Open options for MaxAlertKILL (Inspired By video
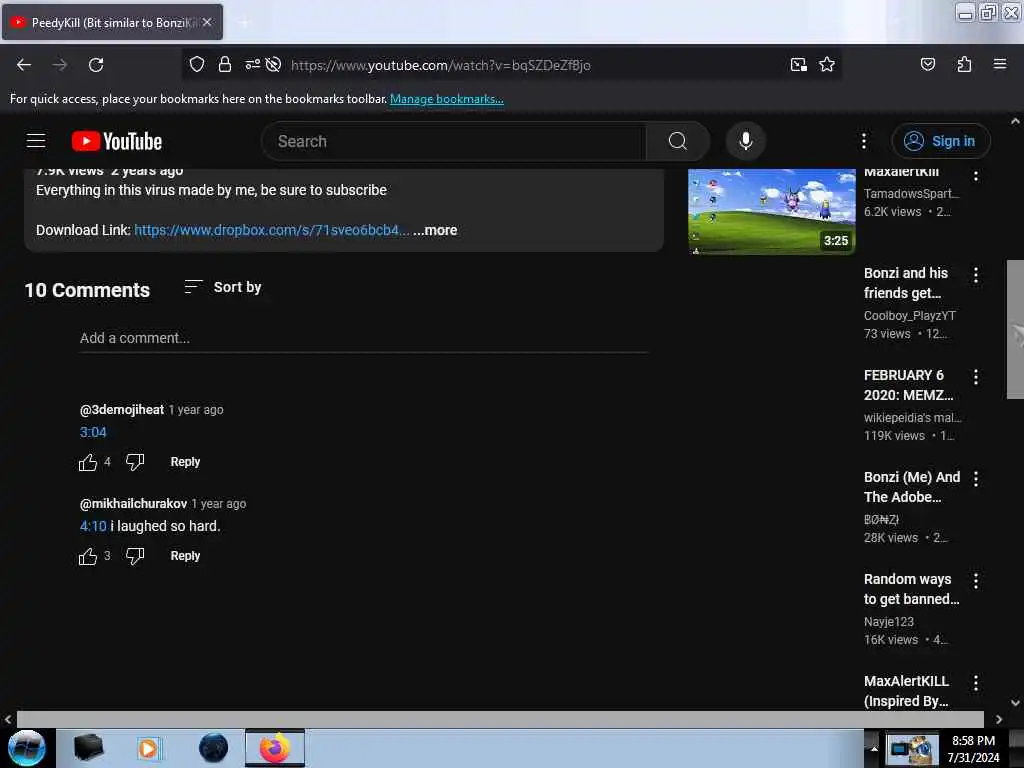 point(976,683)
